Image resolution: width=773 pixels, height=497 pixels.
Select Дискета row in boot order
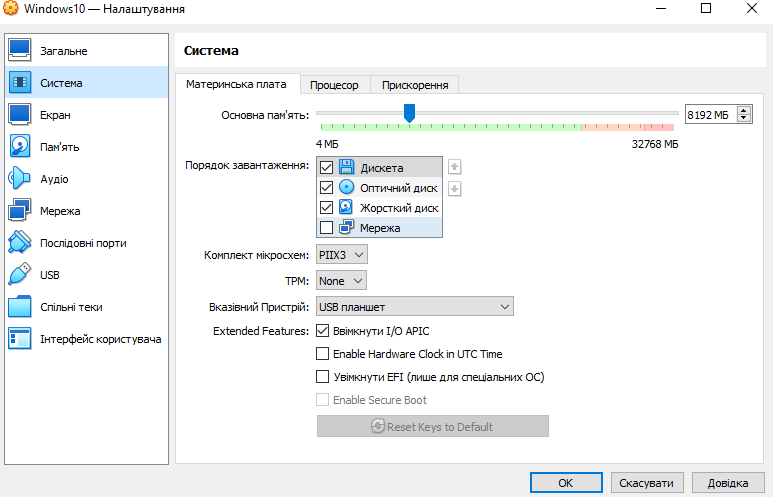click(x=380, y=168)
